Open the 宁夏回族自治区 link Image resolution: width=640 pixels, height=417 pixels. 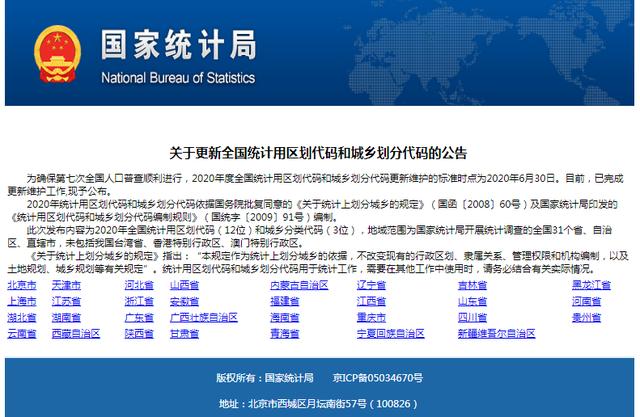point(391,334)
